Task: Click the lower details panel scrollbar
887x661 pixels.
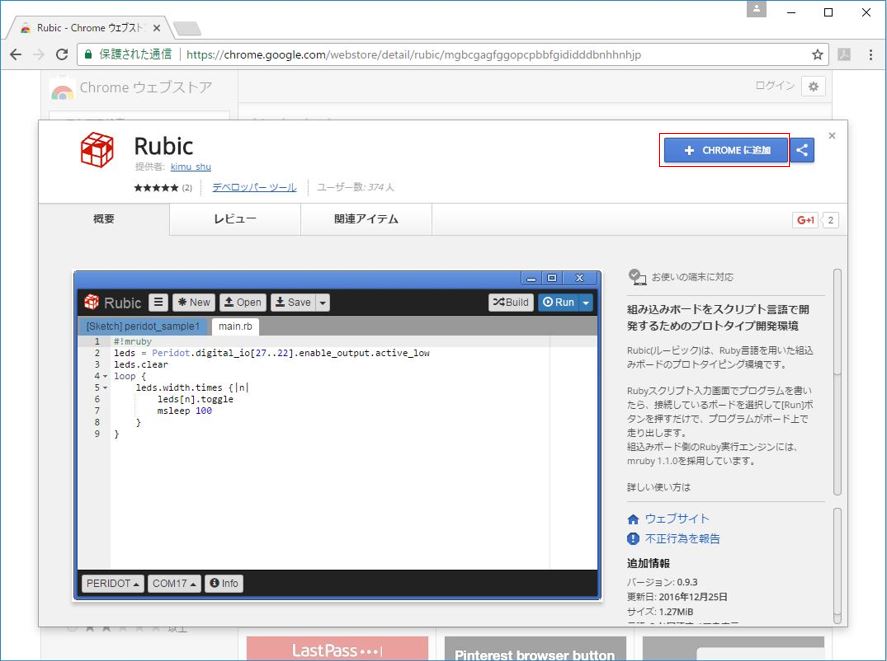Action: click(838, 565)
